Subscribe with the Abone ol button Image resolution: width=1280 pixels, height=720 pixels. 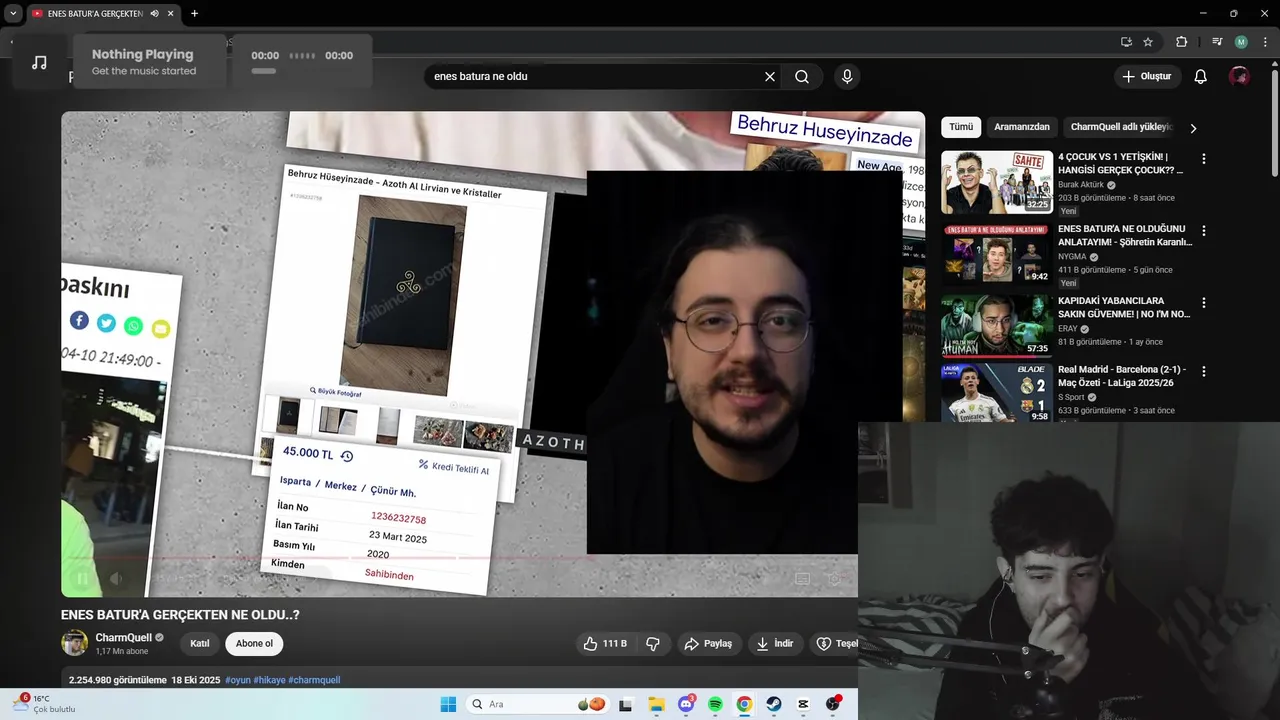(x=254, y=644)
